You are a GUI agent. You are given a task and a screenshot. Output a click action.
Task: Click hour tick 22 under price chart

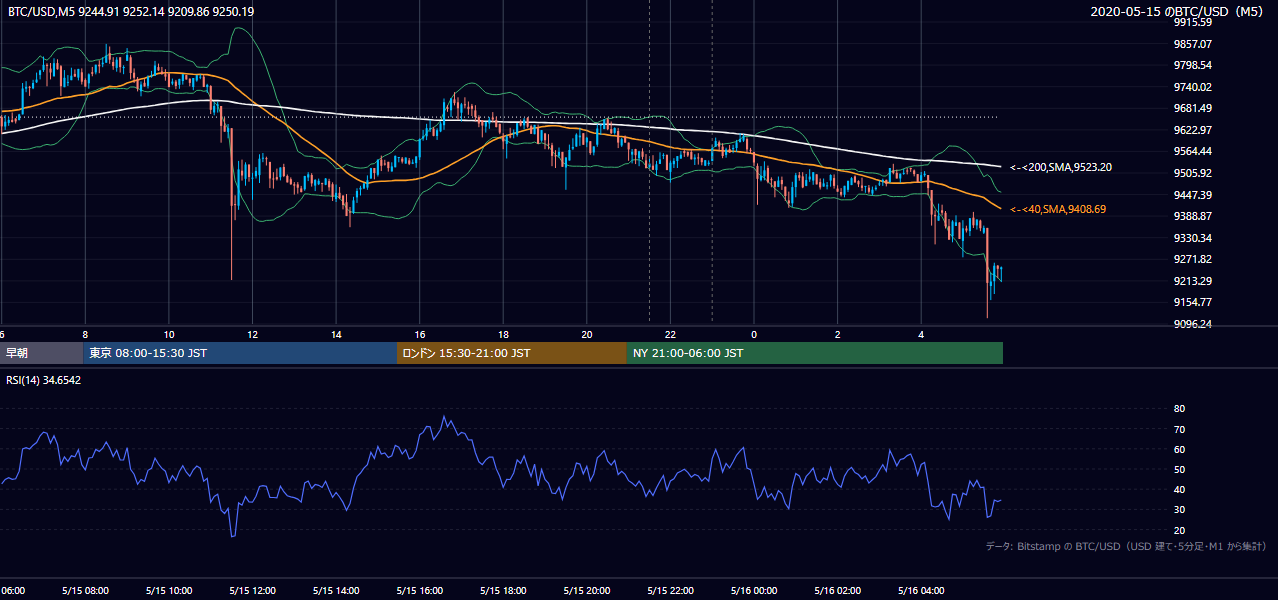(671, 334)
